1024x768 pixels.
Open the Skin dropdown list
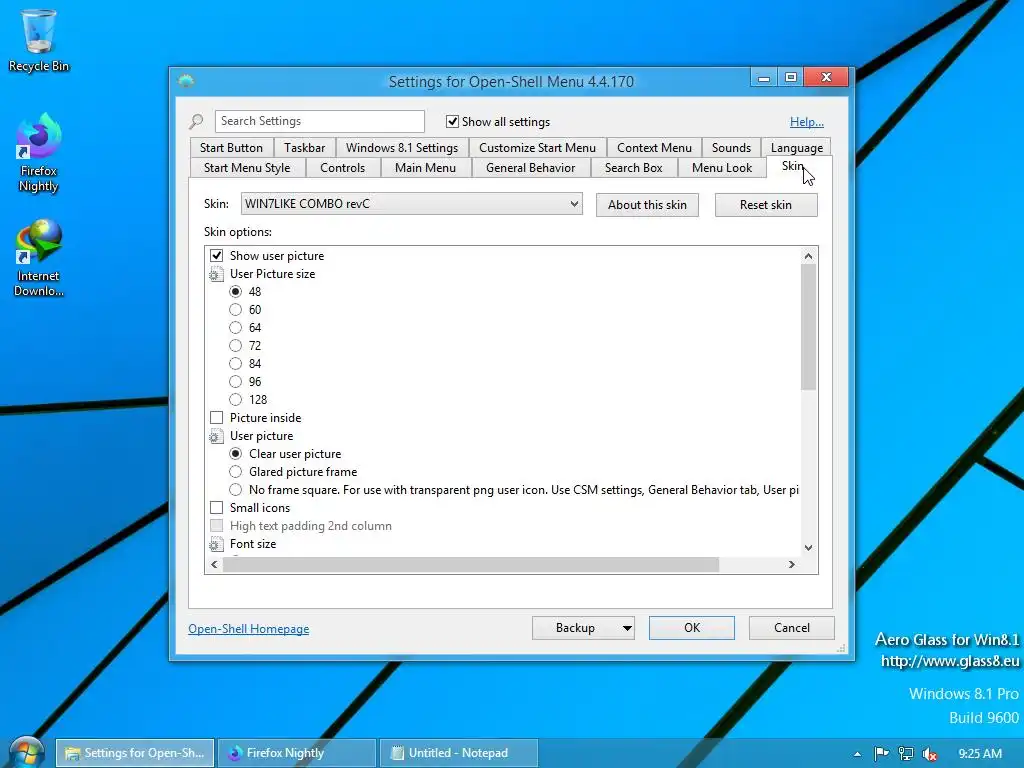tap(411, 204)
